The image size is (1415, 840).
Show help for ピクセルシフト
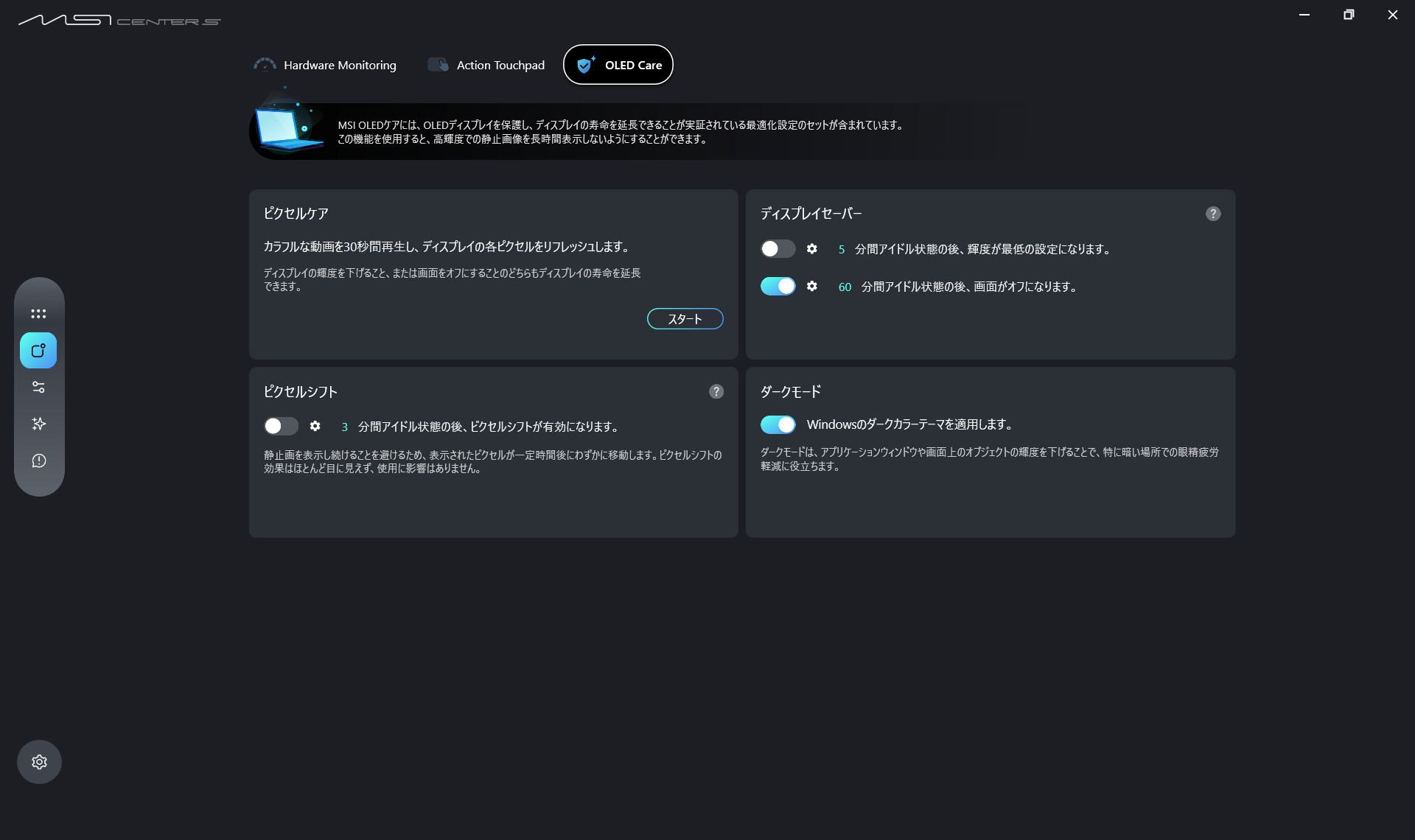[x=716, y=391]
